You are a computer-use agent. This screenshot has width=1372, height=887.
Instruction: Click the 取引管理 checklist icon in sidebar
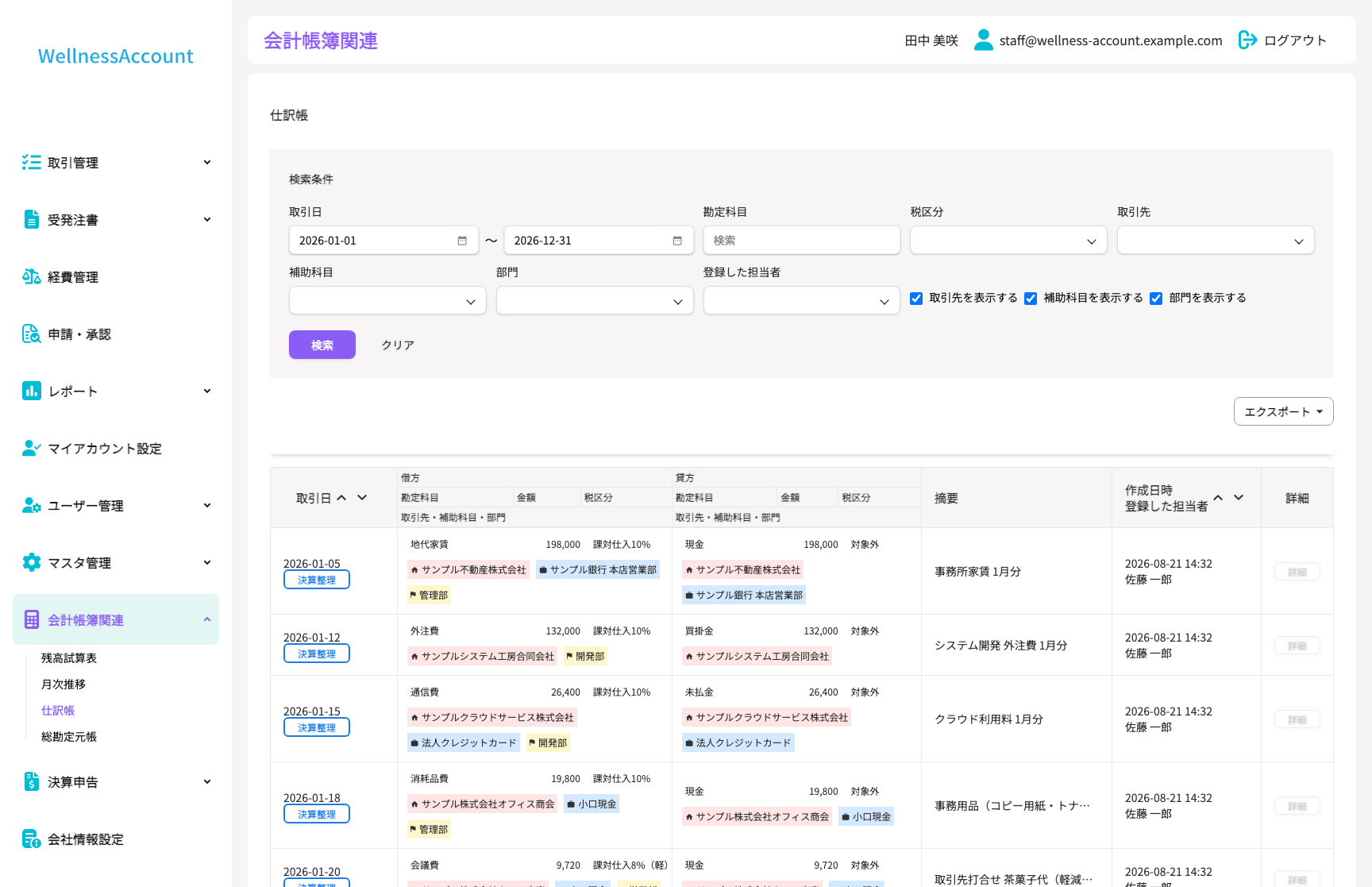(x=32, y=163)
